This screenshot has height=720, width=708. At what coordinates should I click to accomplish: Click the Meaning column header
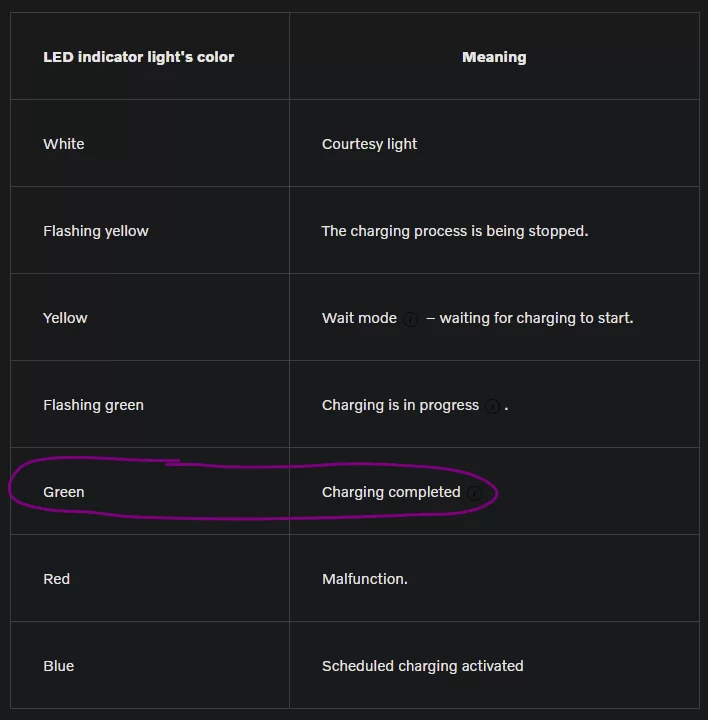494,57
